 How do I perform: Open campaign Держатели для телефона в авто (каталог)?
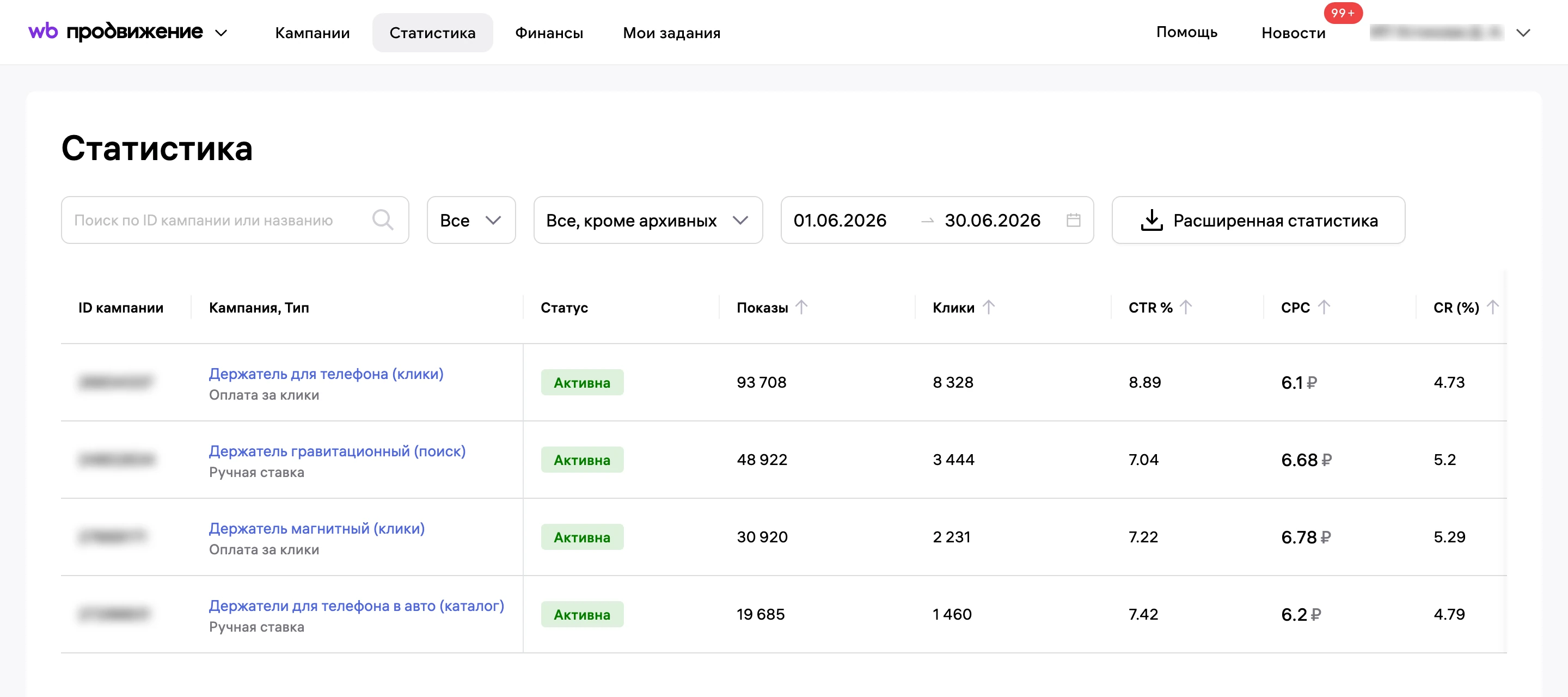point(356,606)
